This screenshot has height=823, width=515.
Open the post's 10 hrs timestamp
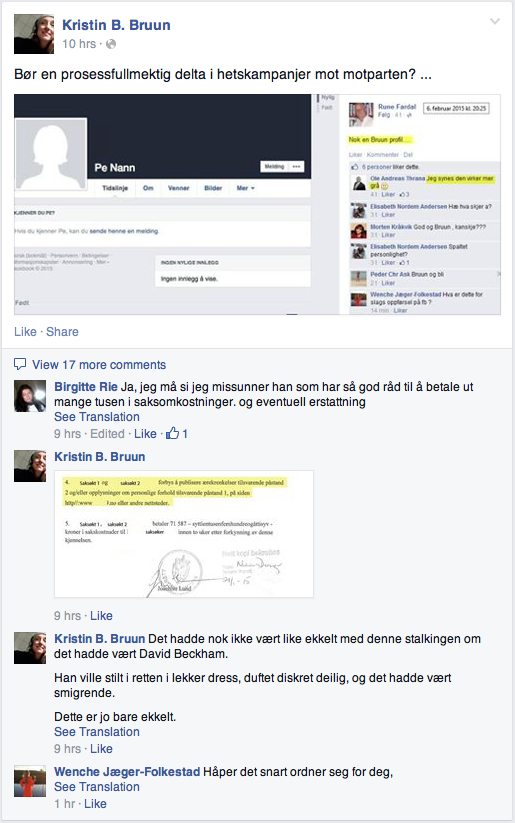point(79,44)
